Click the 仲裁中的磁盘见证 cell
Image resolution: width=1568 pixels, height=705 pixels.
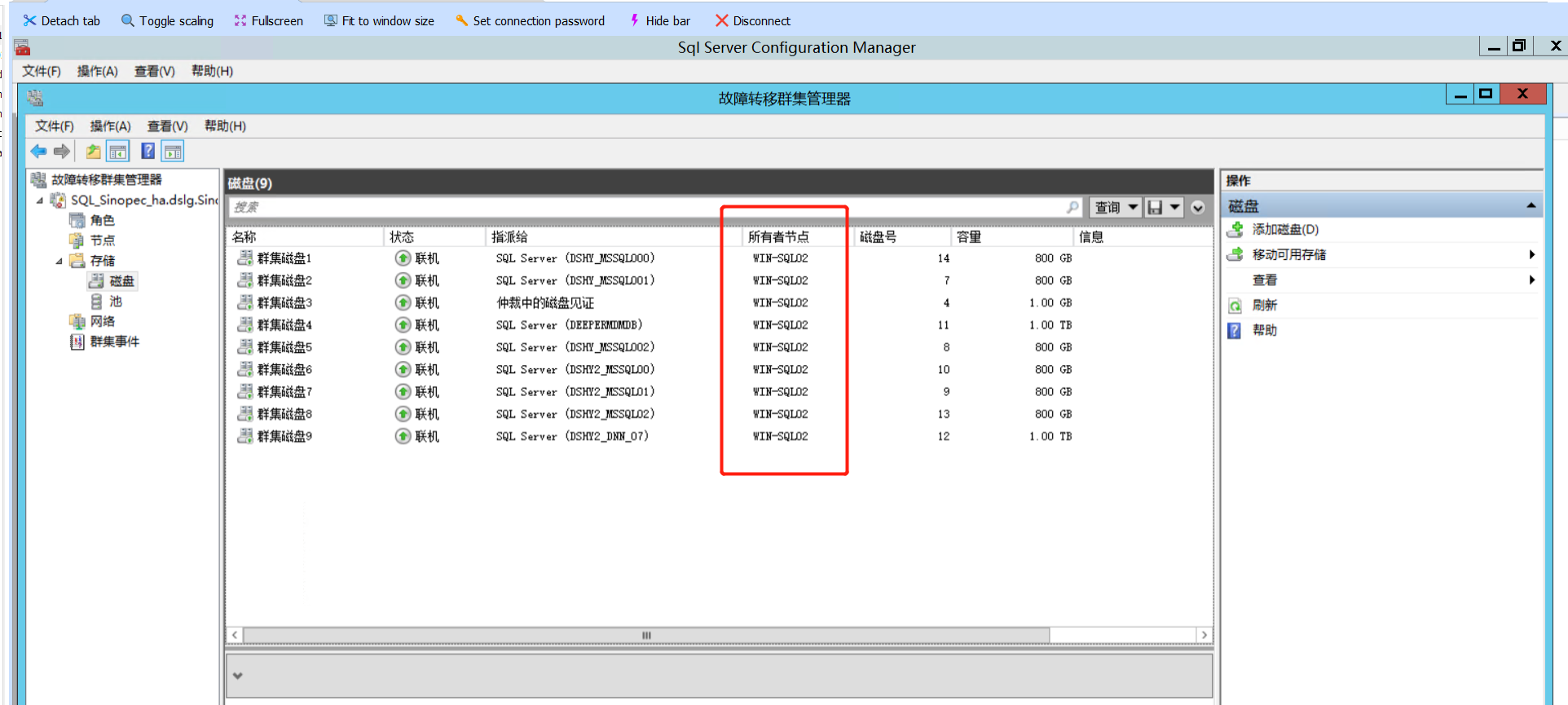545,303
